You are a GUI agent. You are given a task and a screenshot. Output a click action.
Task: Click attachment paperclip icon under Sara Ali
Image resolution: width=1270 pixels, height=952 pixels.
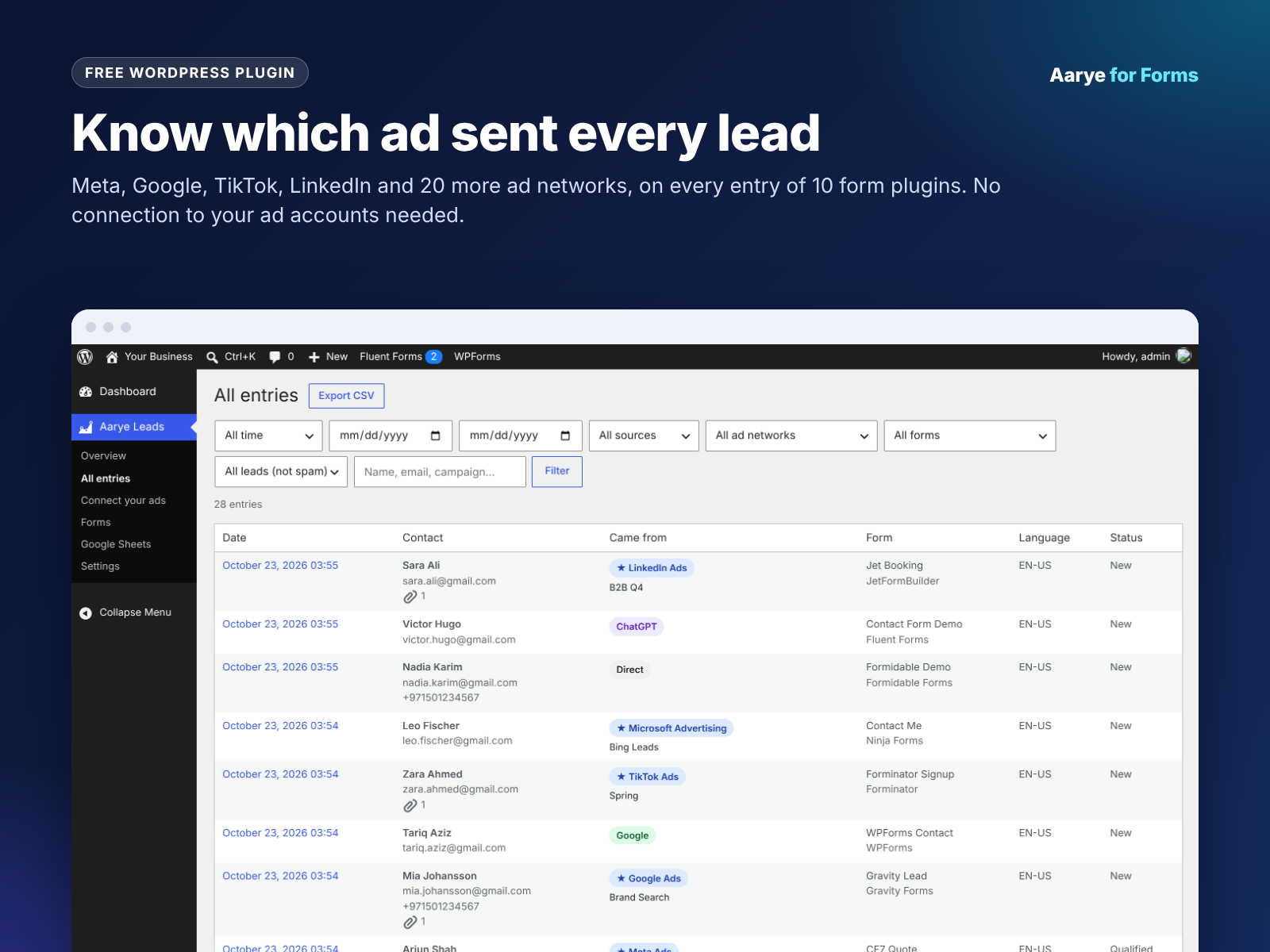point(410,597)
